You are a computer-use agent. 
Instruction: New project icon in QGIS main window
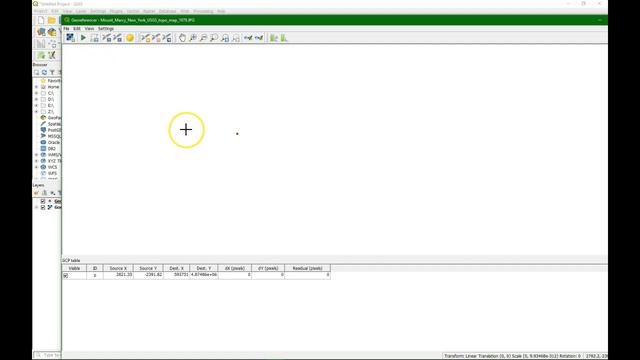coord(41,20)
